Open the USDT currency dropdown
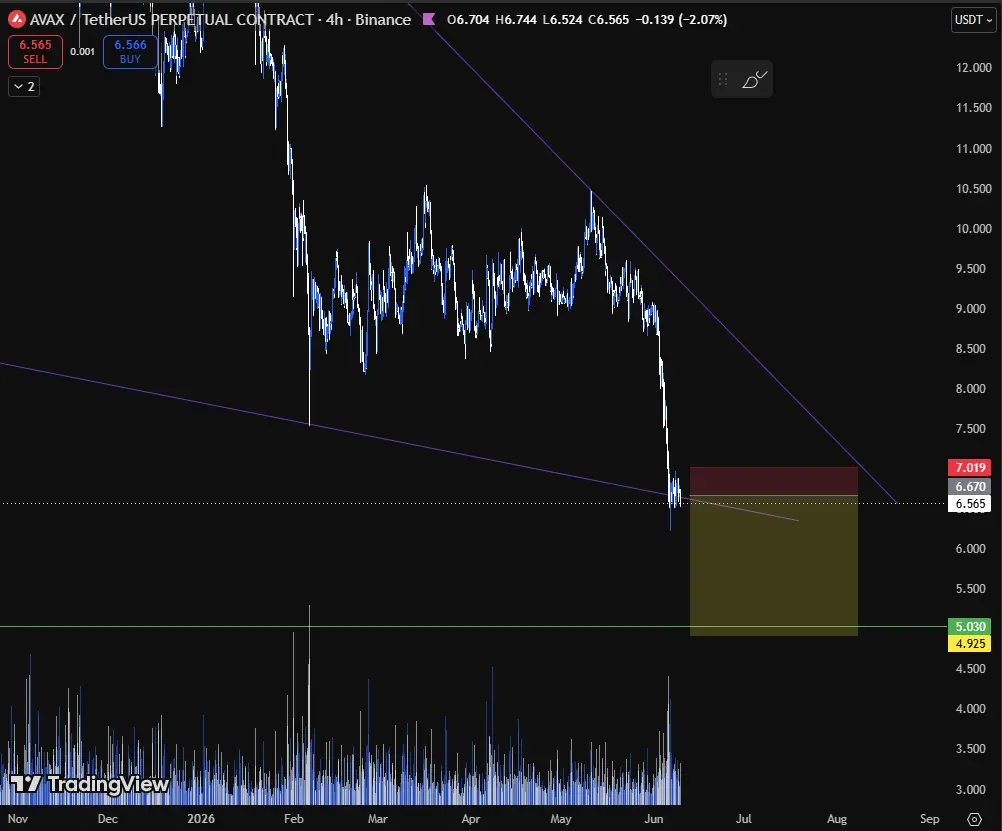 point(973,20)
